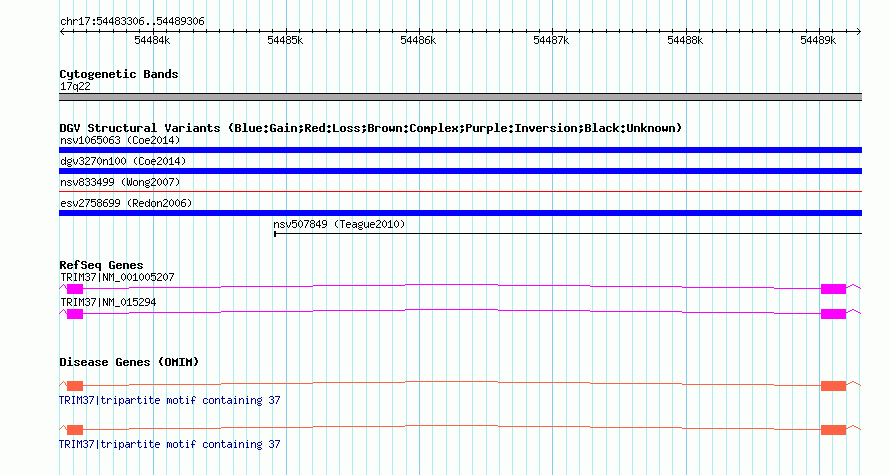Open variant dgv3270n100 (Coe2014) label
Viewport: 890px width, 475px height.
(123, 161)
